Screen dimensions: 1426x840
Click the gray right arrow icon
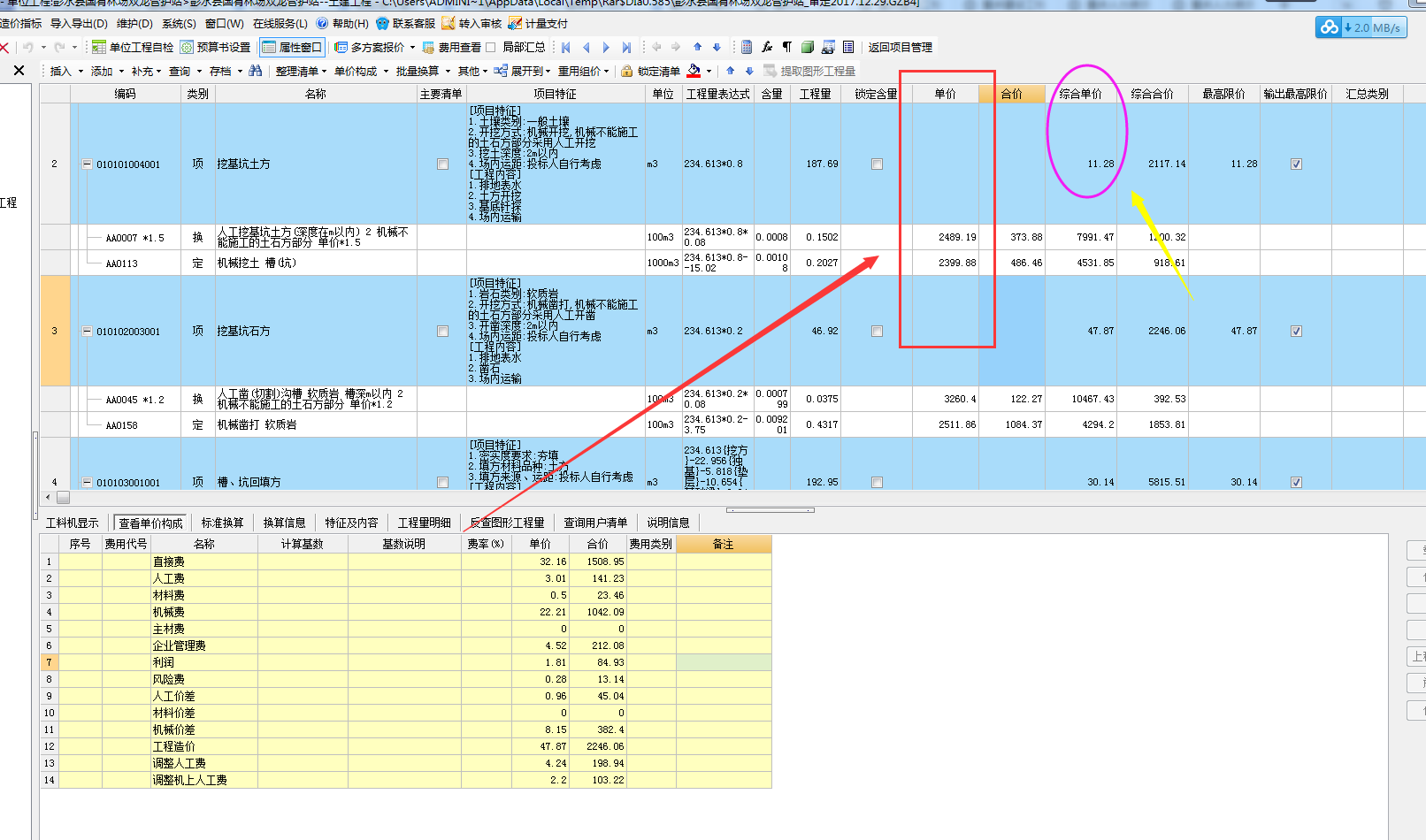676,47
